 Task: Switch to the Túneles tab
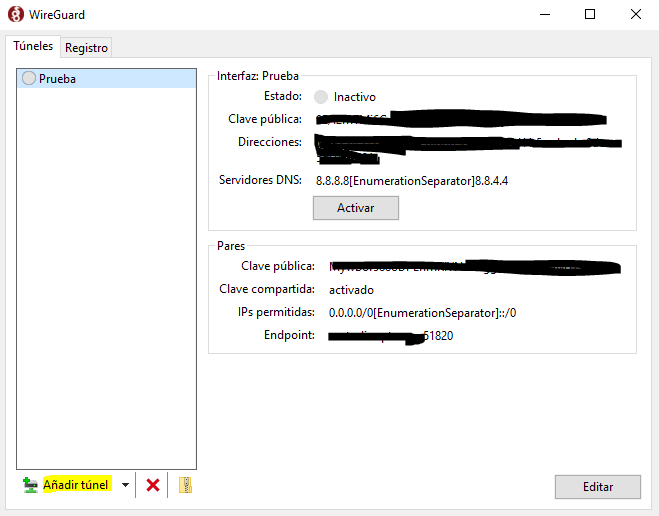coord(33,46)
